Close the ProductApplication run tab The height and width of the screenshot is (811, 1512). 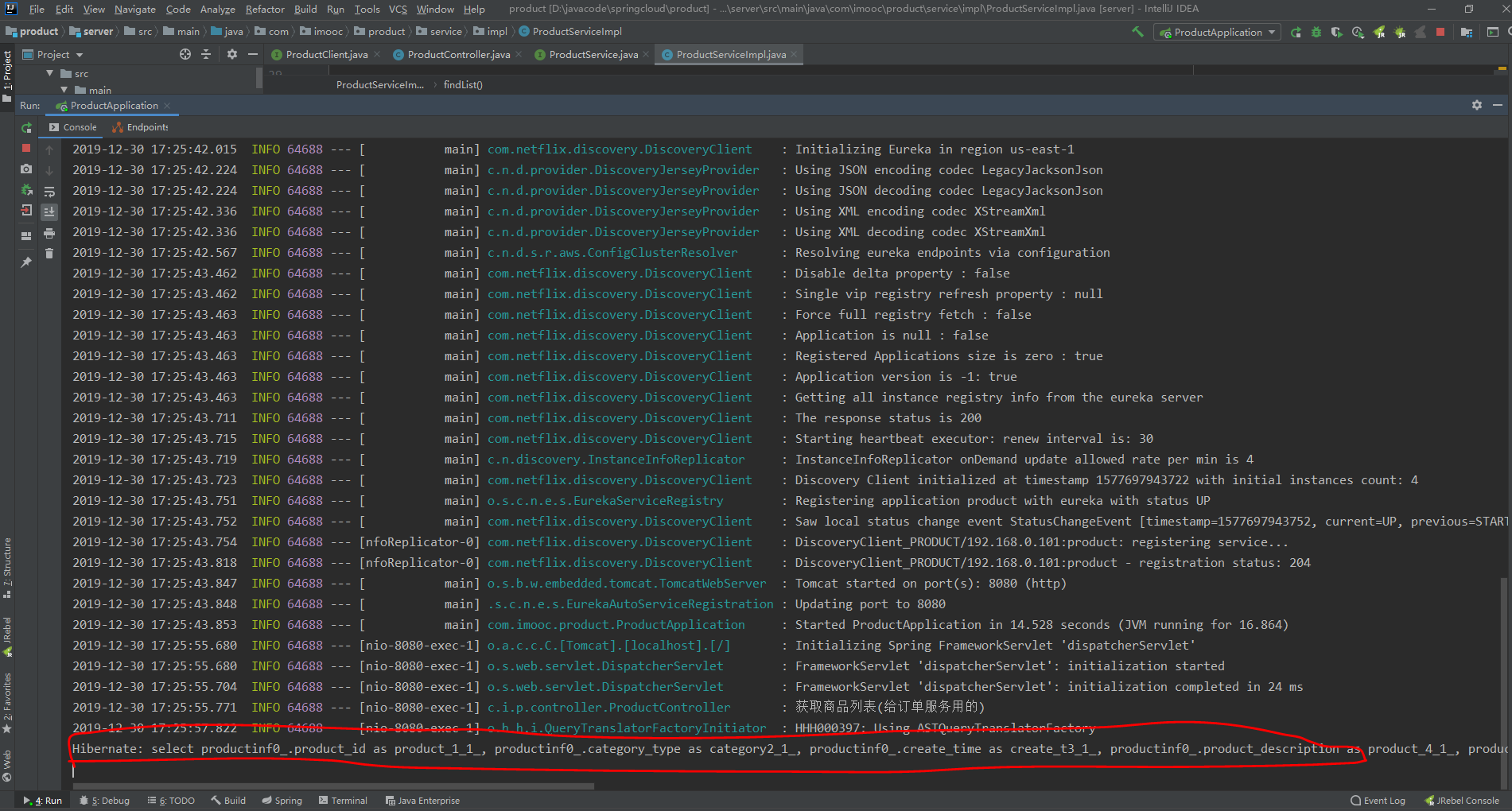(167, 106)
